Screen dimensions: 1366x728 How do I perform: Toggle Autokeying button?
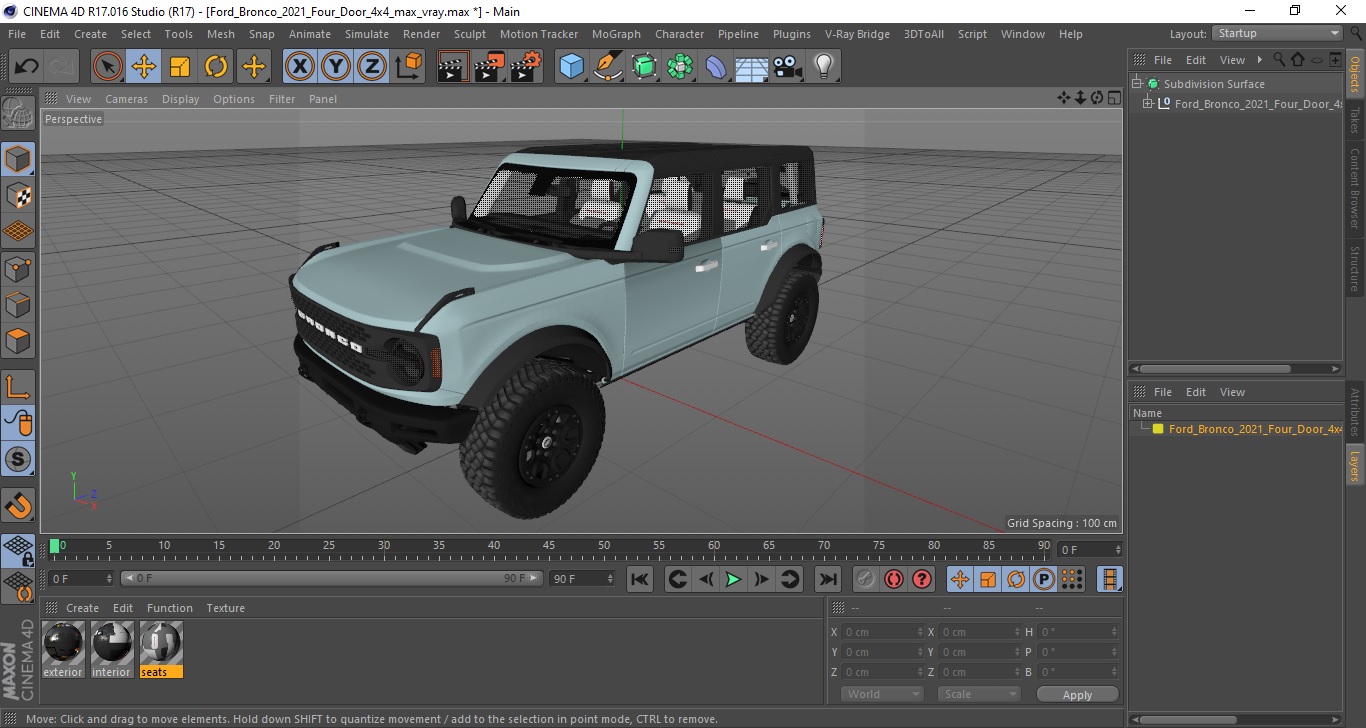point(894,579)
